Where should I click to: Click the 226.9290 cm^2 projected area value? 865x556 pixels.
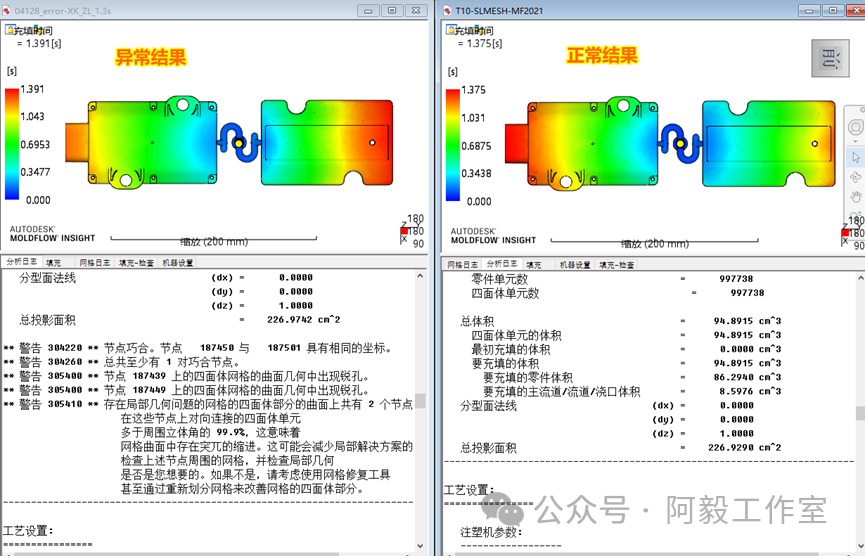(744, 447)
